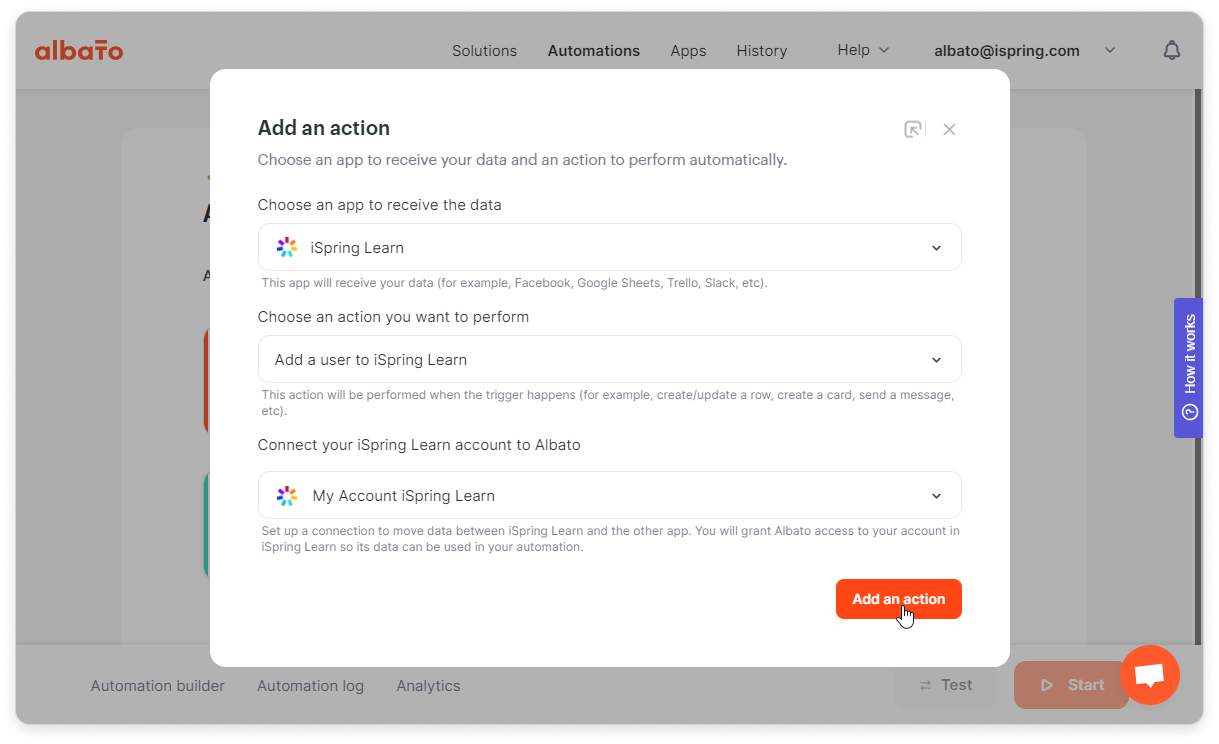
Task: Click the iSpring Learn app logo icon
Action: [287, 247]
